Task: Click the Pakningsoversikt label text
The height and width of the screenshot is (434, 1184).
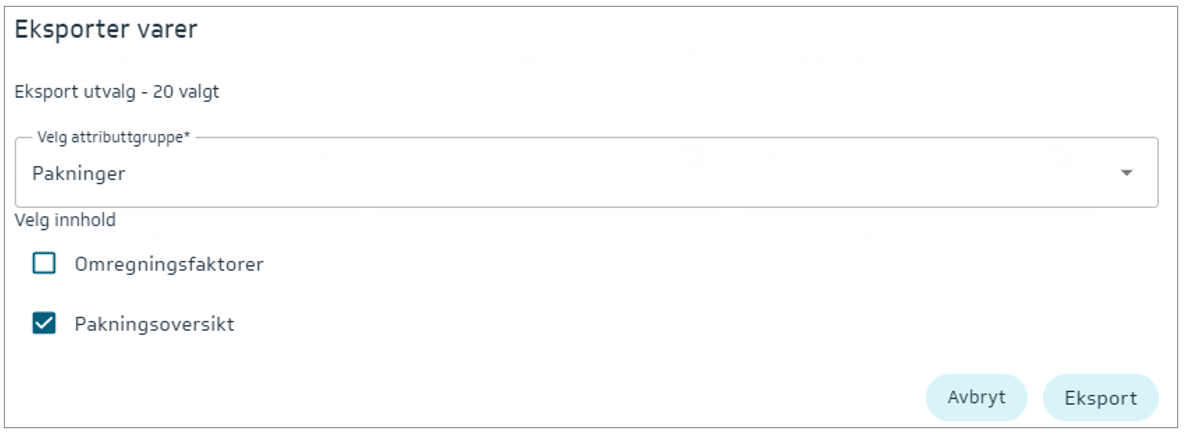Action: click(x=154, y=324)
